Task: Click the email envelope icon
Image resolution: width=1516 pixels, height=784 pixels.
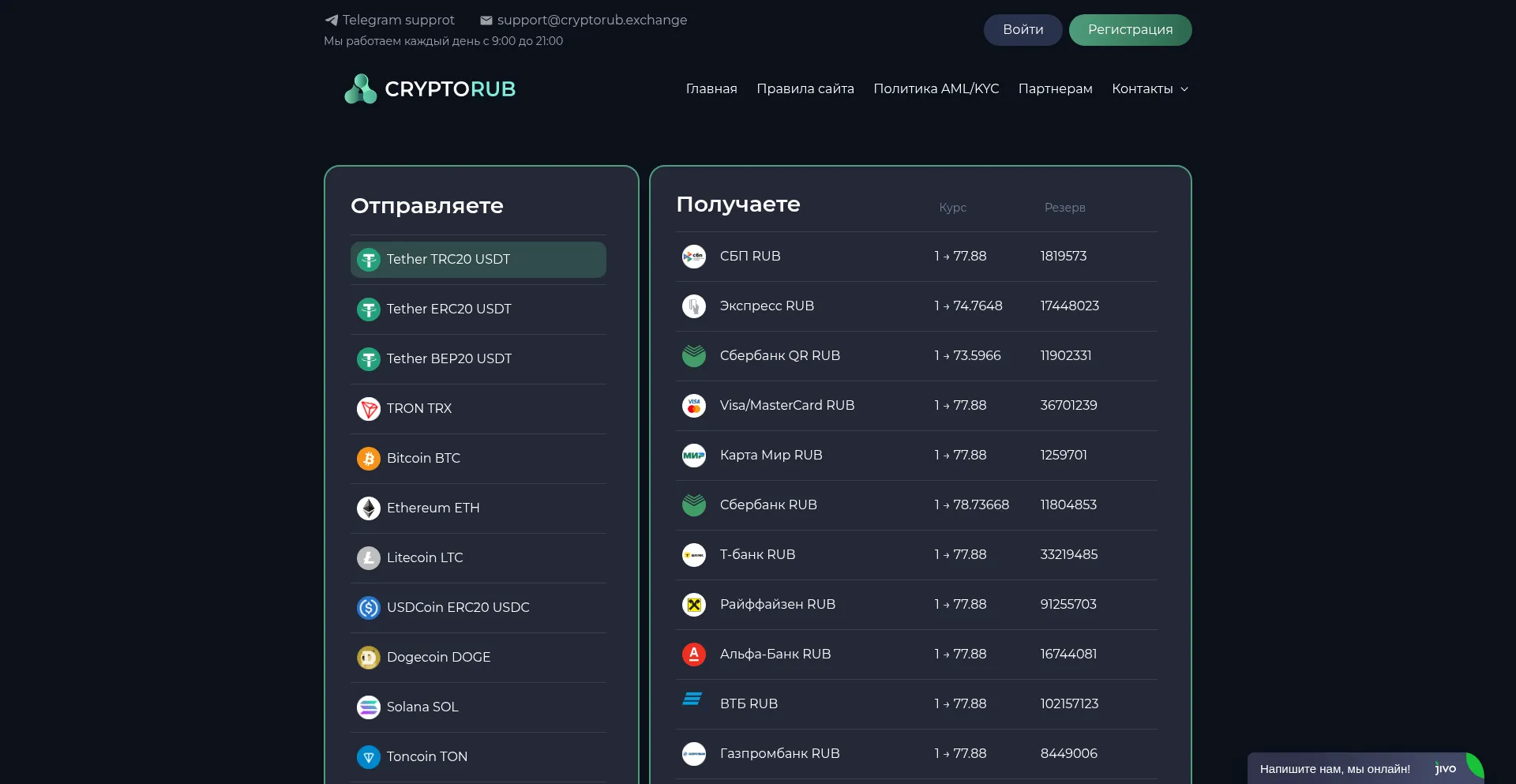Action: coord(486,21)
